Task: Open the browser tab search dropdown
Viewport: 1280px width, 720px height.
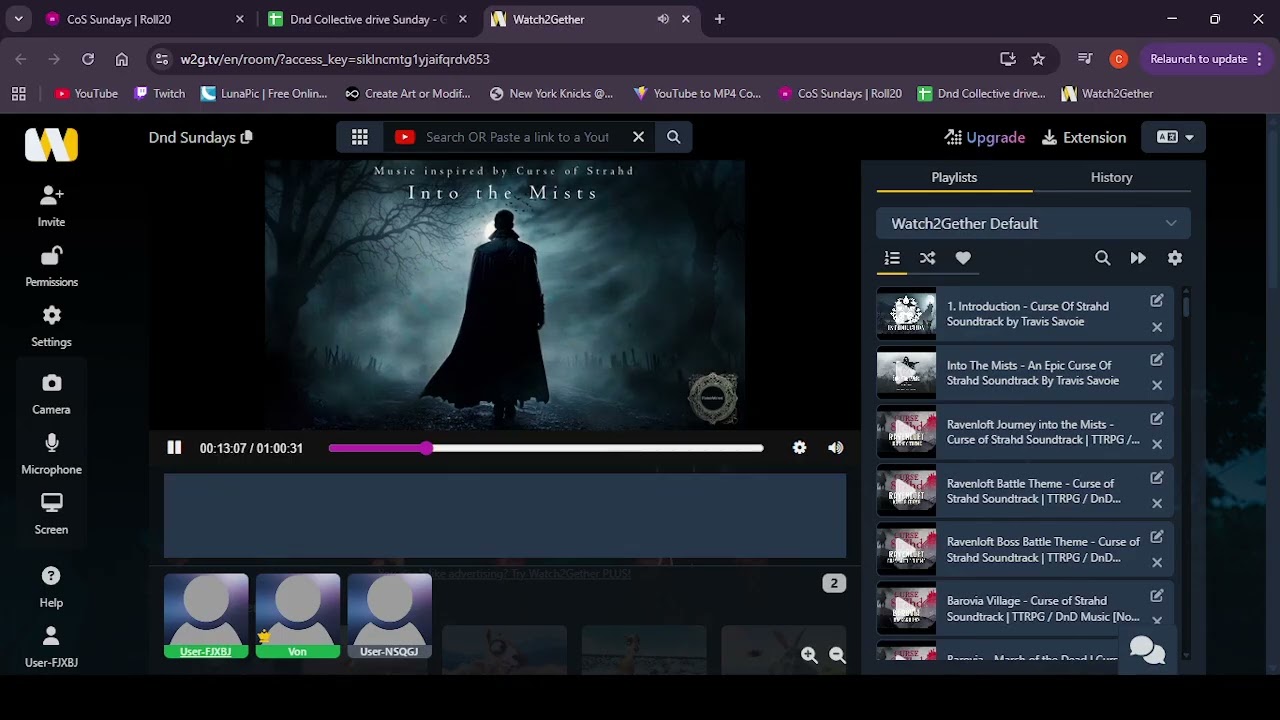Action: pyautogui.click(x=18, y=19)
